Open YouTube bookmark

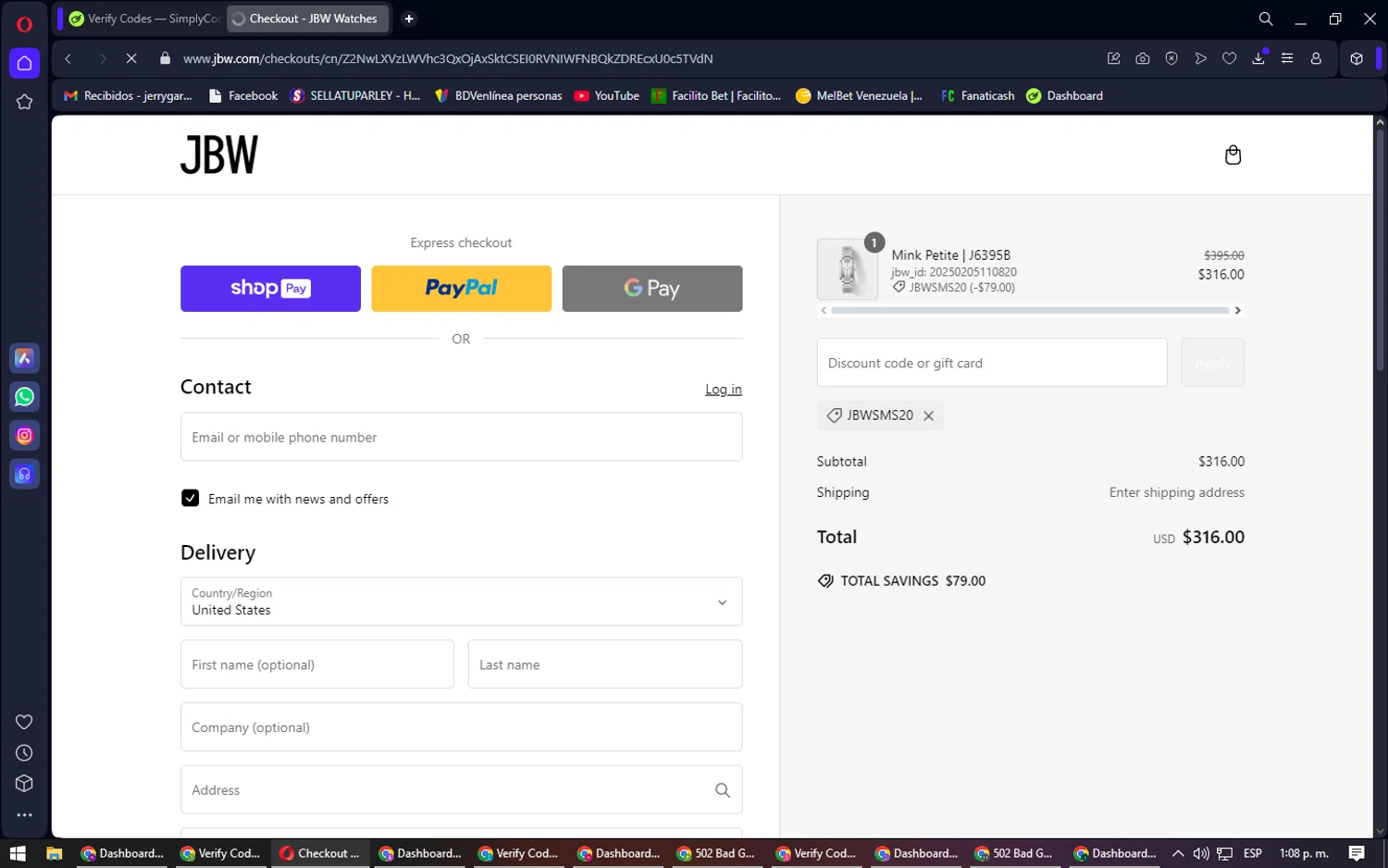click(x=607, y=95)
